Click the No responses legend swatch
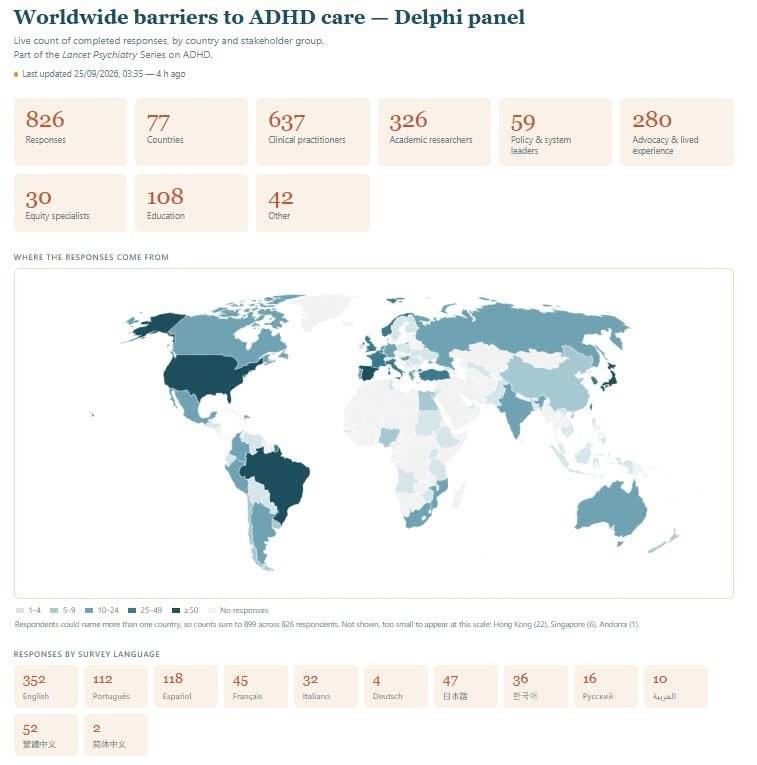Viewport: 757px width, 765px height. [212, 610]
